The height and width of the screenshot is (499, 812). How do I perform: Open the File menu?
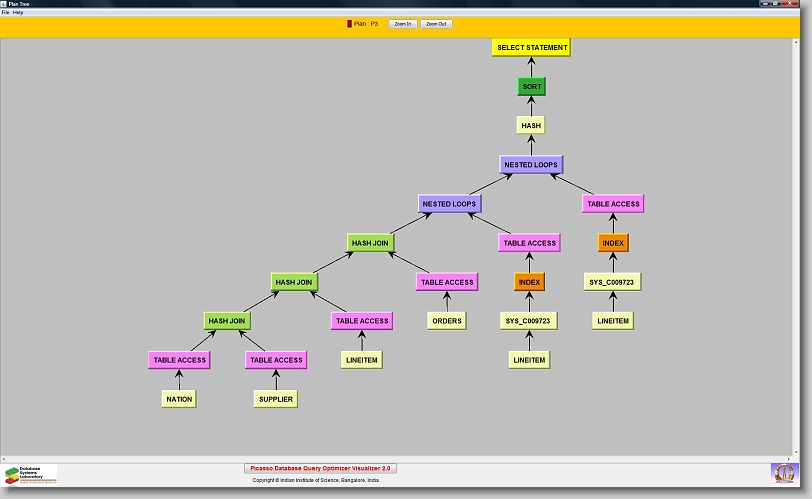[5, 12]
